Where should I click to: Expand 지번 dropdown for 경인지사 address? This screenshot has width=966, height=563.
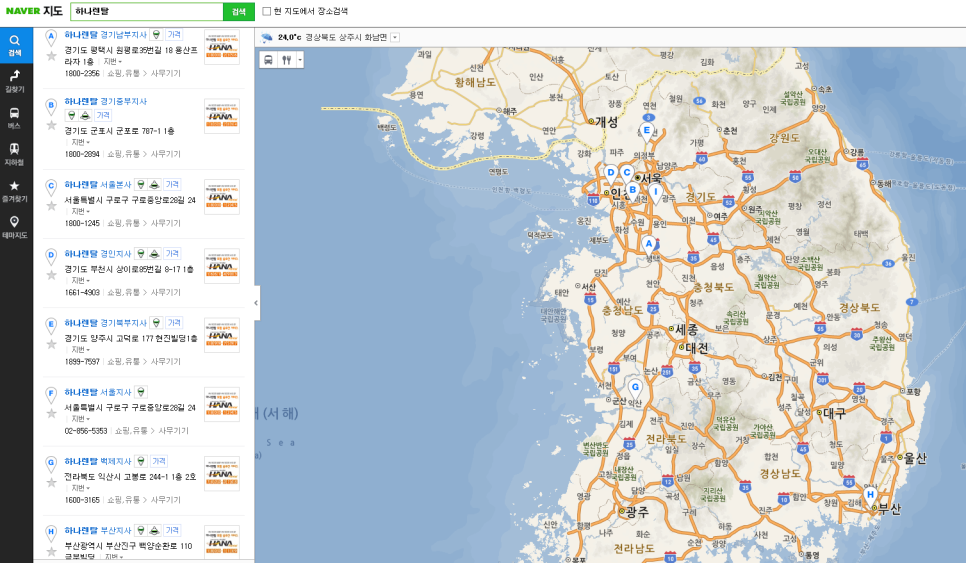pyautogui.click(x=80, y=280)
